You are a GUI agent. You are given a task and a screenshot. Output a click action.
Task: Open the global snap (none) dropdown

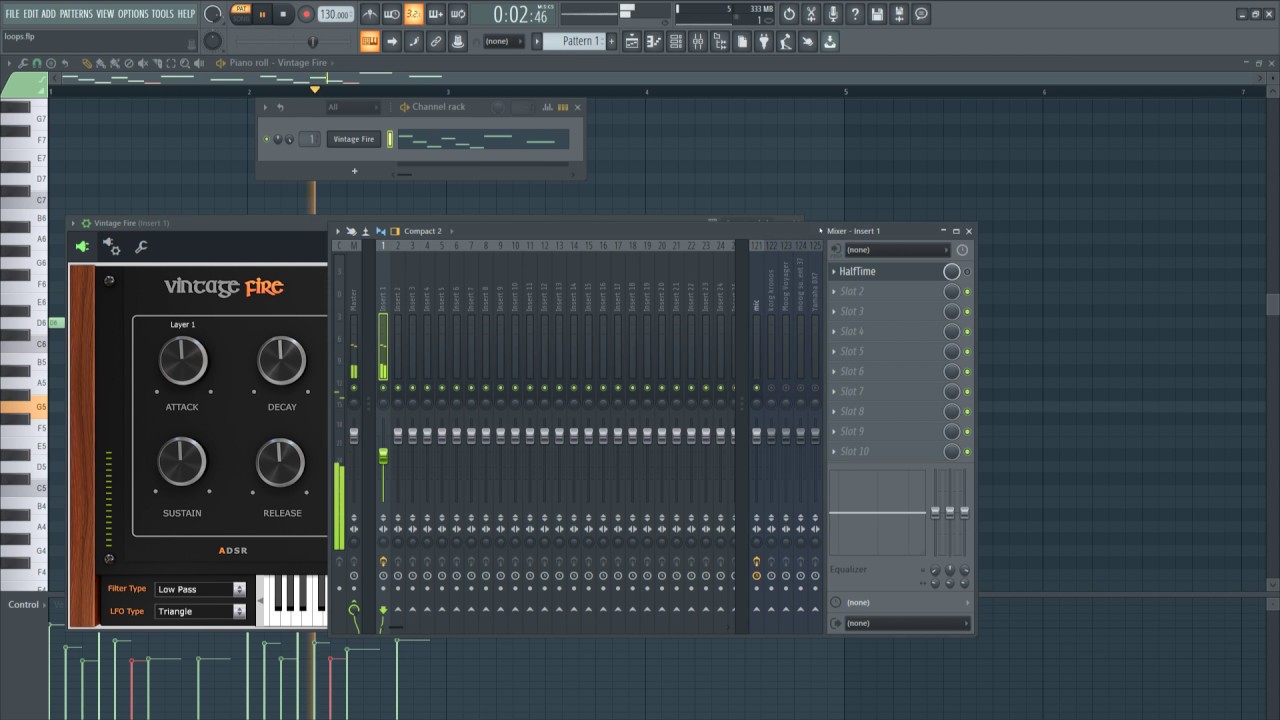(x=502, y=41)
